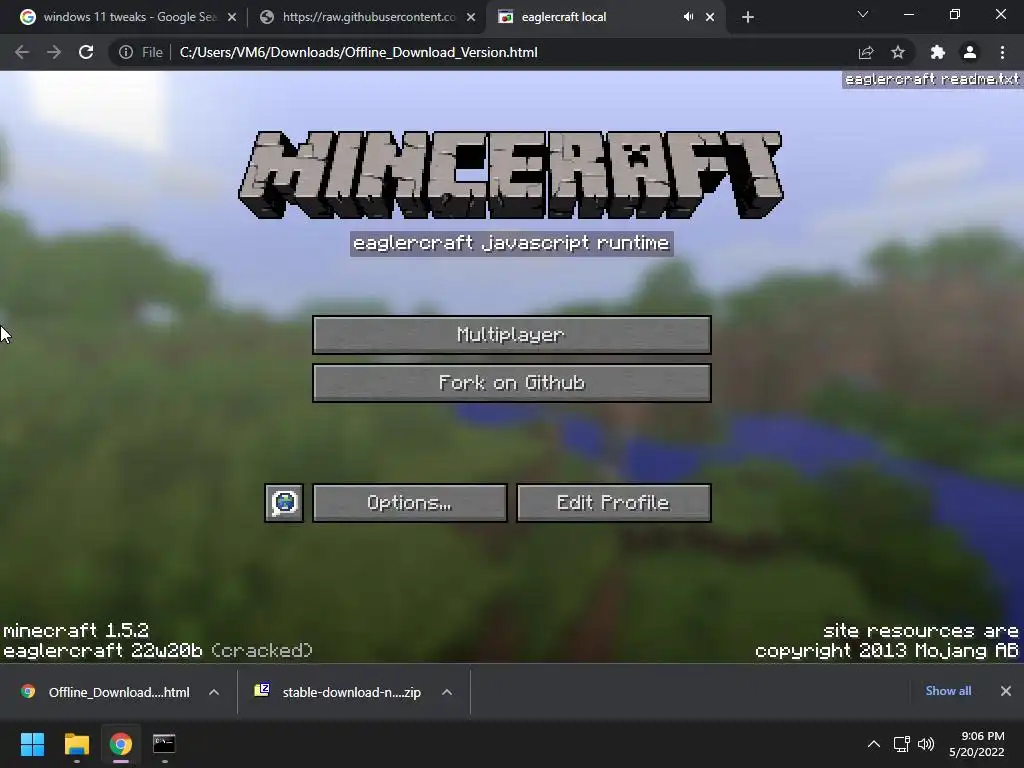This screenshot has height=768, width=1024.
Task: Click the Edit Profile button
Action: tap(613, 503)
